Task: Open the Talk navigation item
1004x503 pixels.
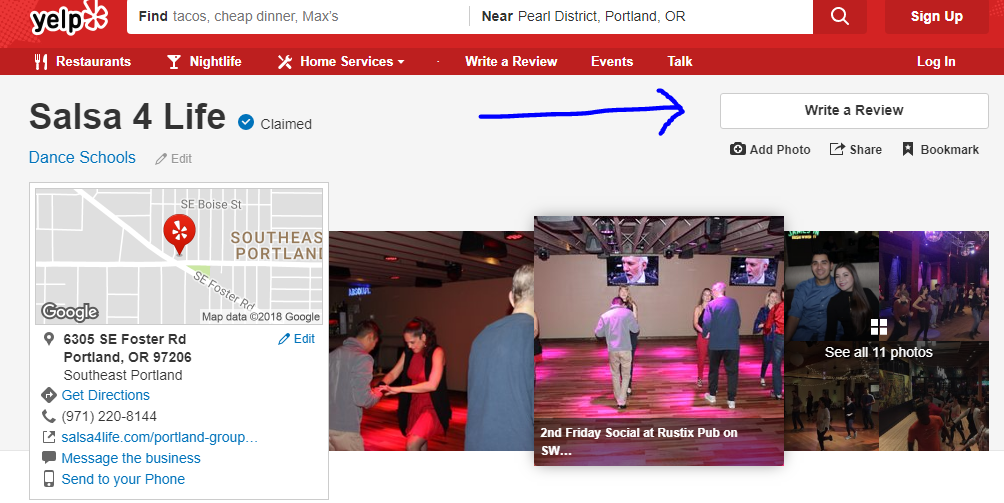Action: click(679, 61)
